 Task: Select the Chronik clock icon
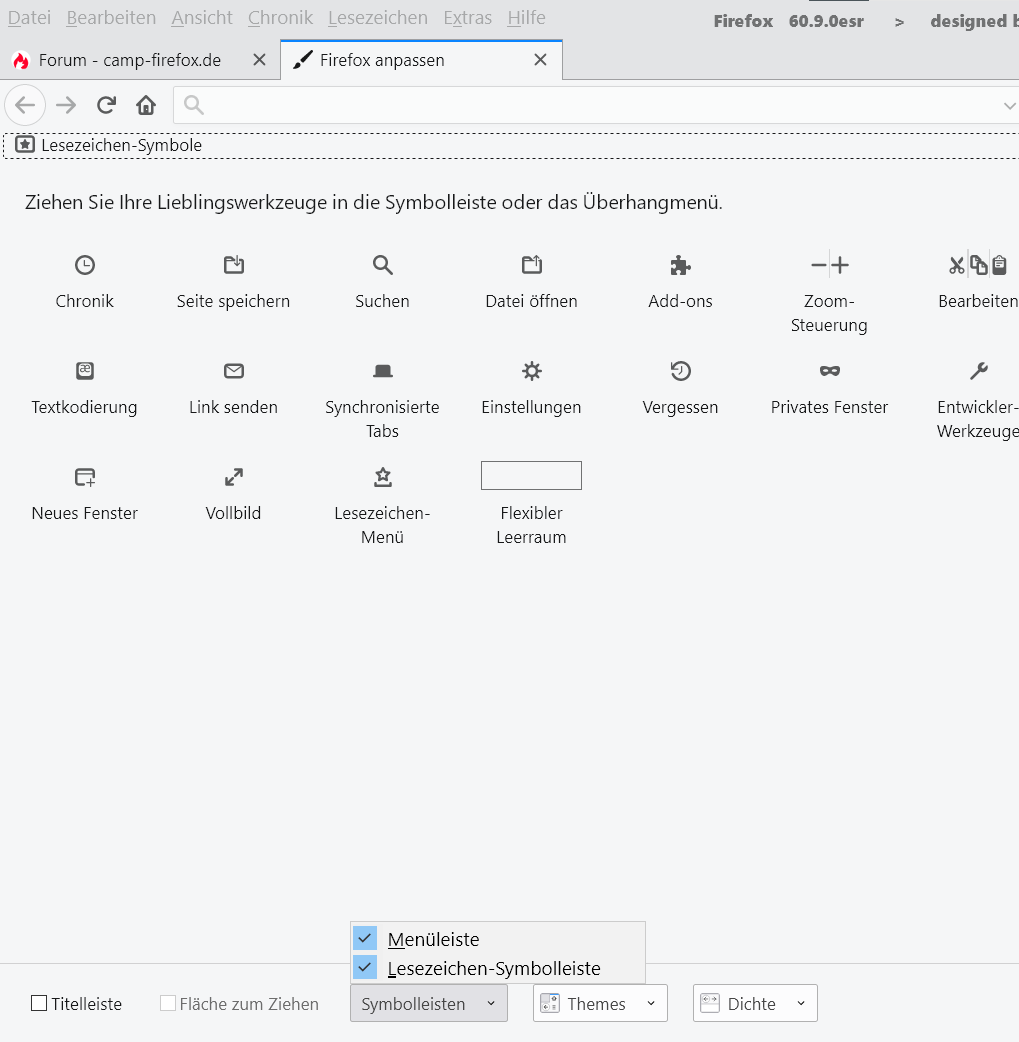(84, 265)
